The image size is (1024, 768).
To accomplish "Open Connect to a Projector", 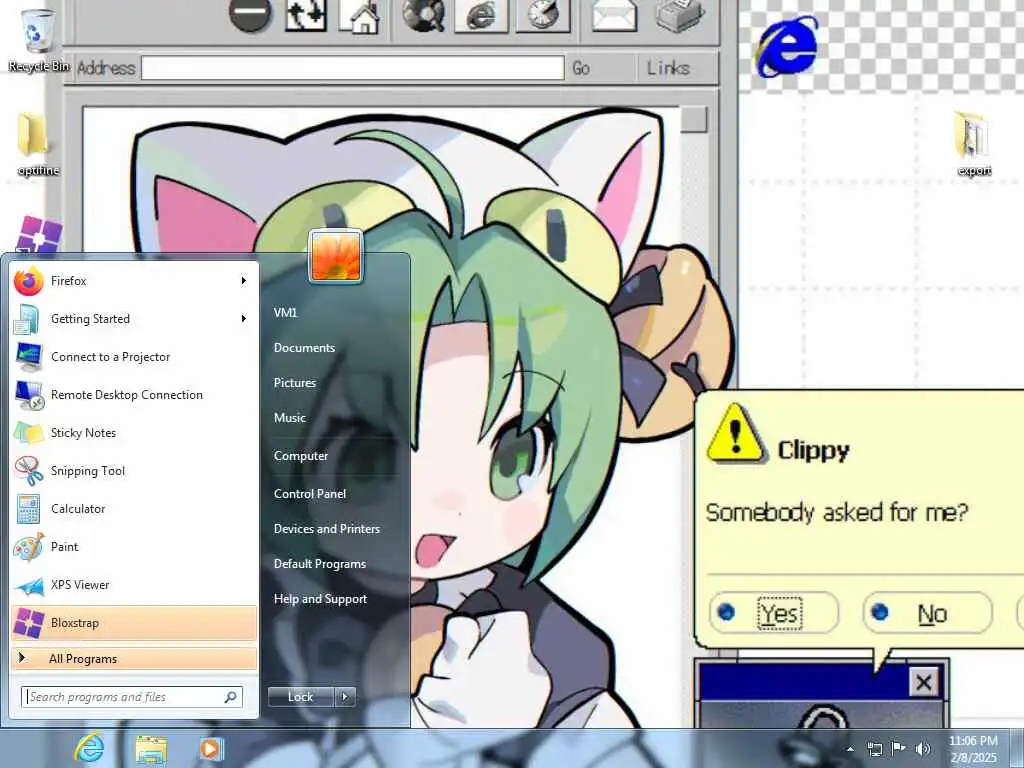I will coord(134,357).
